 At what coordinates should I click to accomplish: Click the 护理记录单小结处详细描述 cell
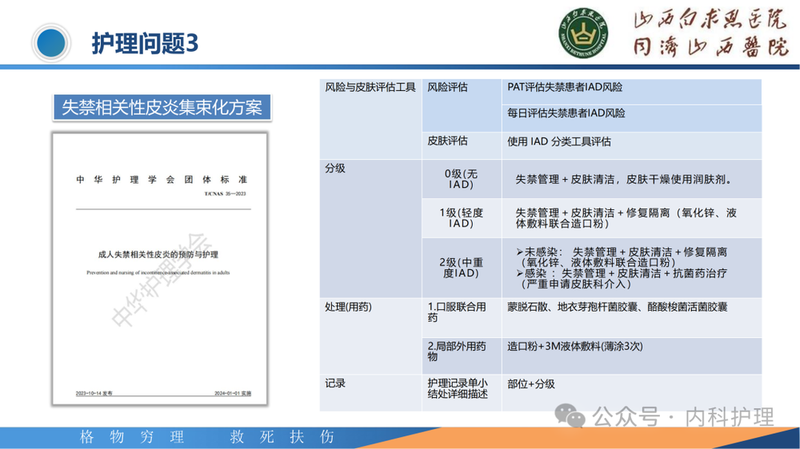pos(462,393)
